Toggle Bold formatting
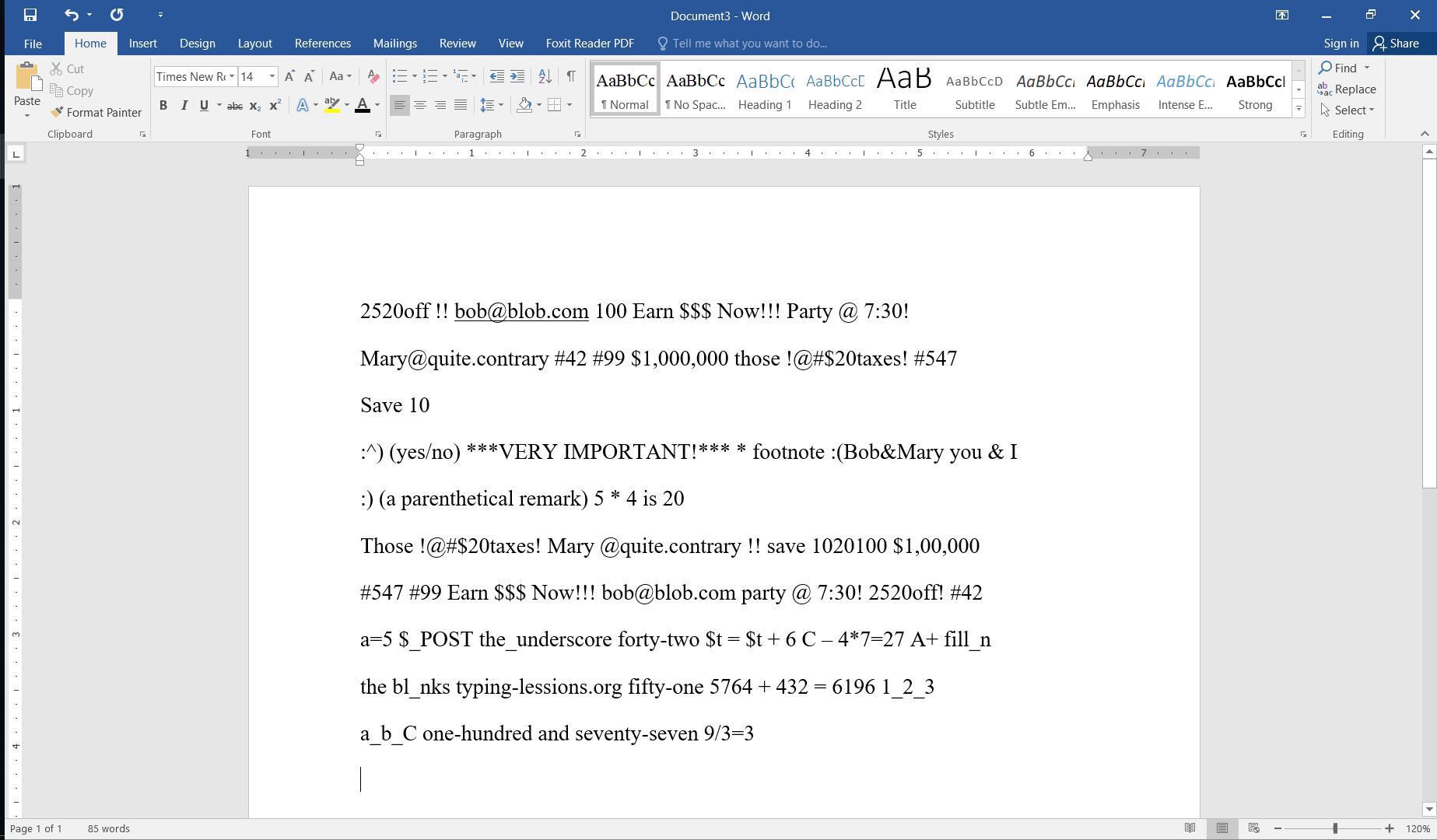 [x=163, y=105]
